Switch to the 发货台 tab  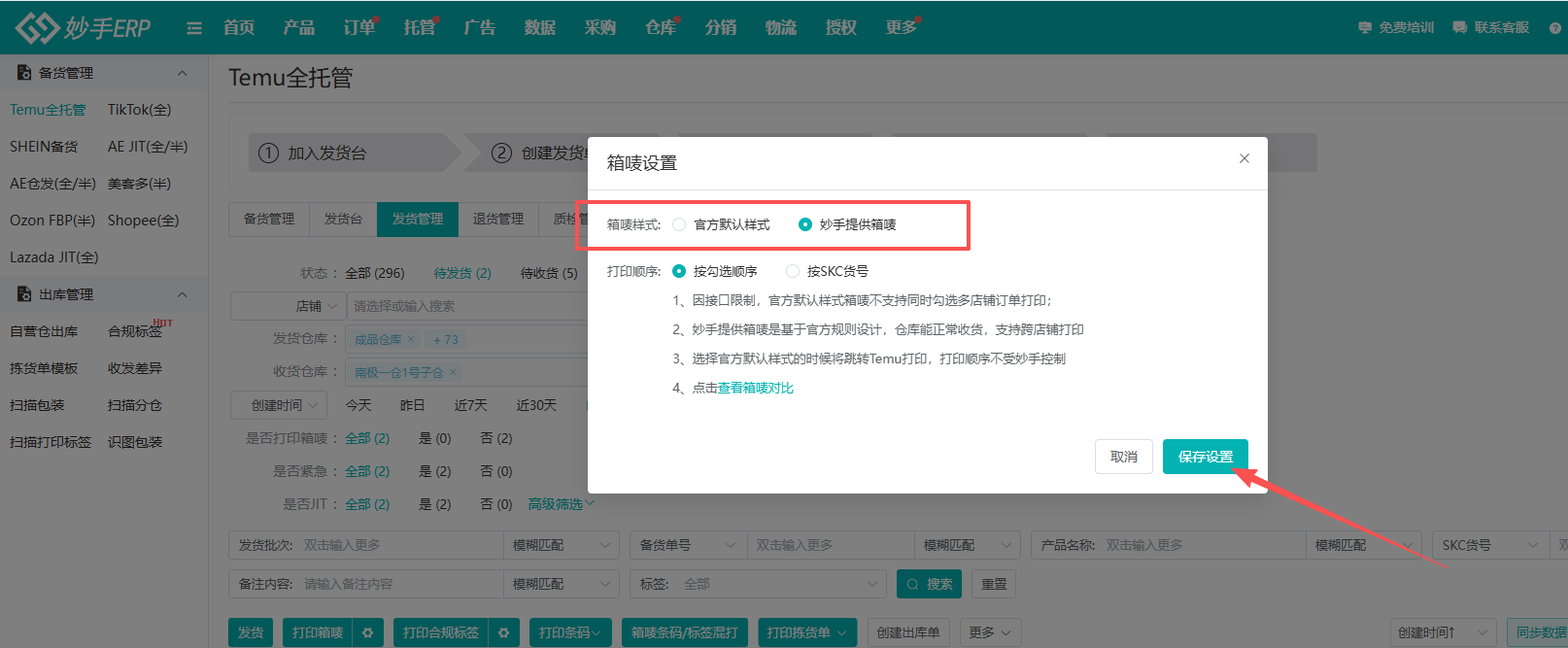[x=343, y=220]
